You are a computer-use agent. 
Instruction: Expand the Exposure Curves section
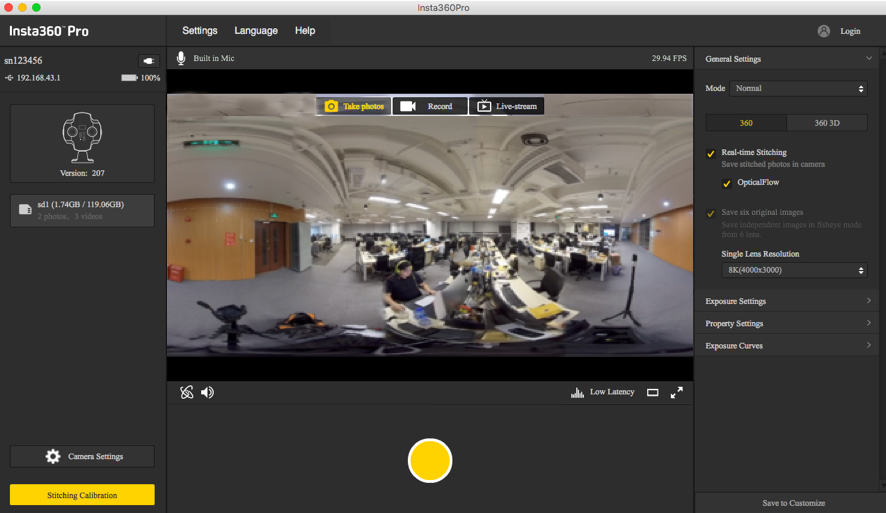click(x=787, y=345)
